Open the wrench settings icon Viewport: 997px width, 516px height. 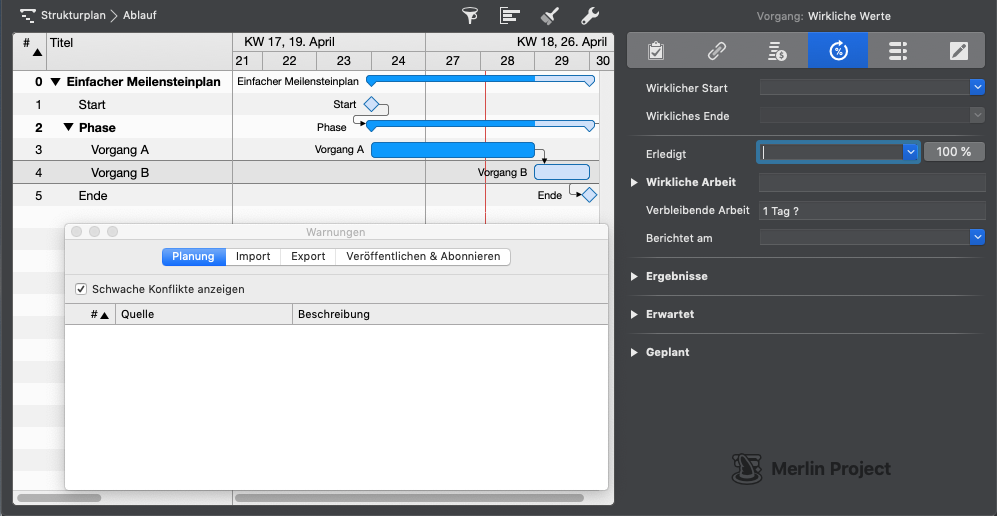click(590, 16)
